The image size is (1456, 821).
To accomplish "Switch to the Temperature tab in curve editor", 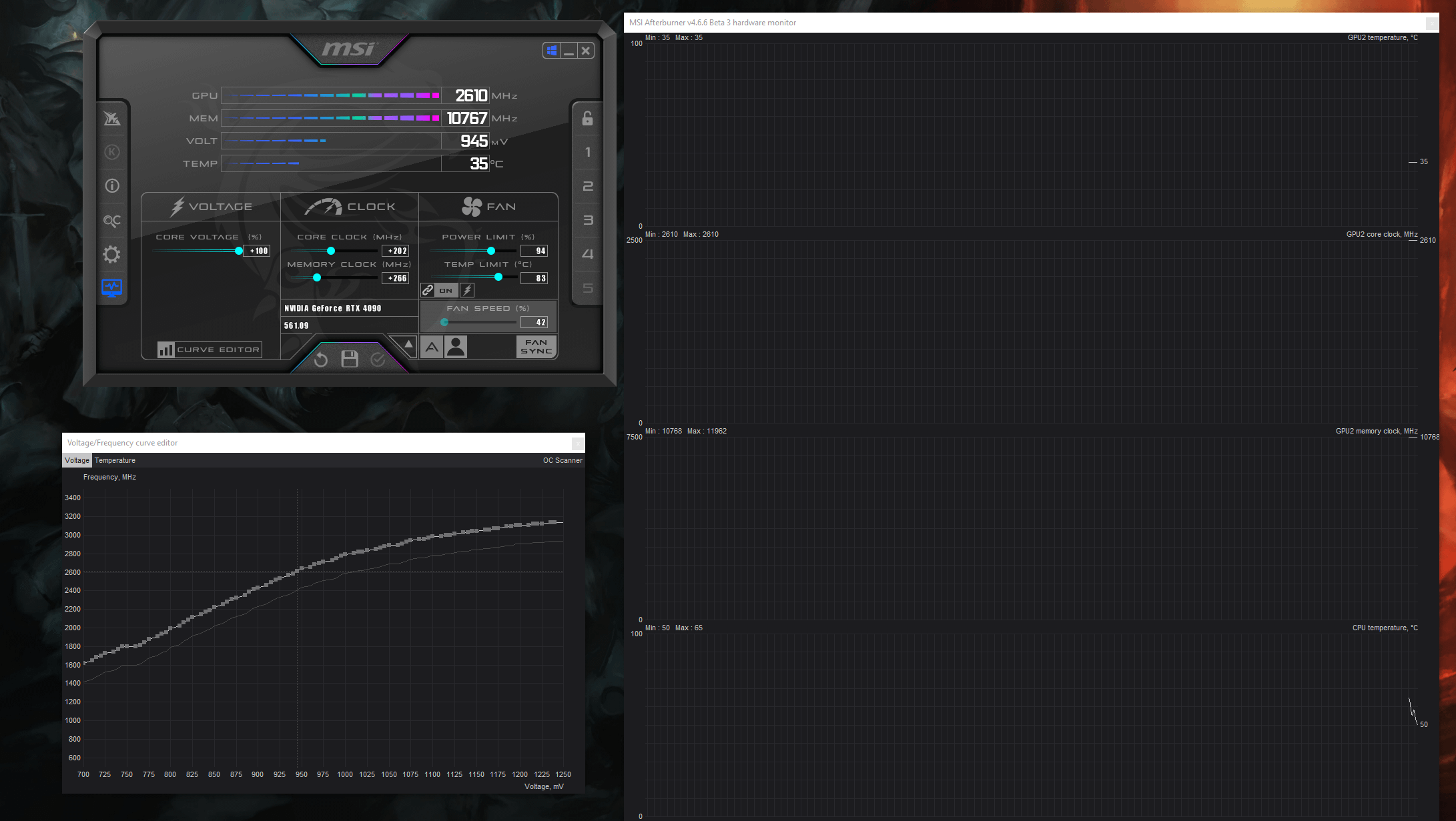I will 115,460.
